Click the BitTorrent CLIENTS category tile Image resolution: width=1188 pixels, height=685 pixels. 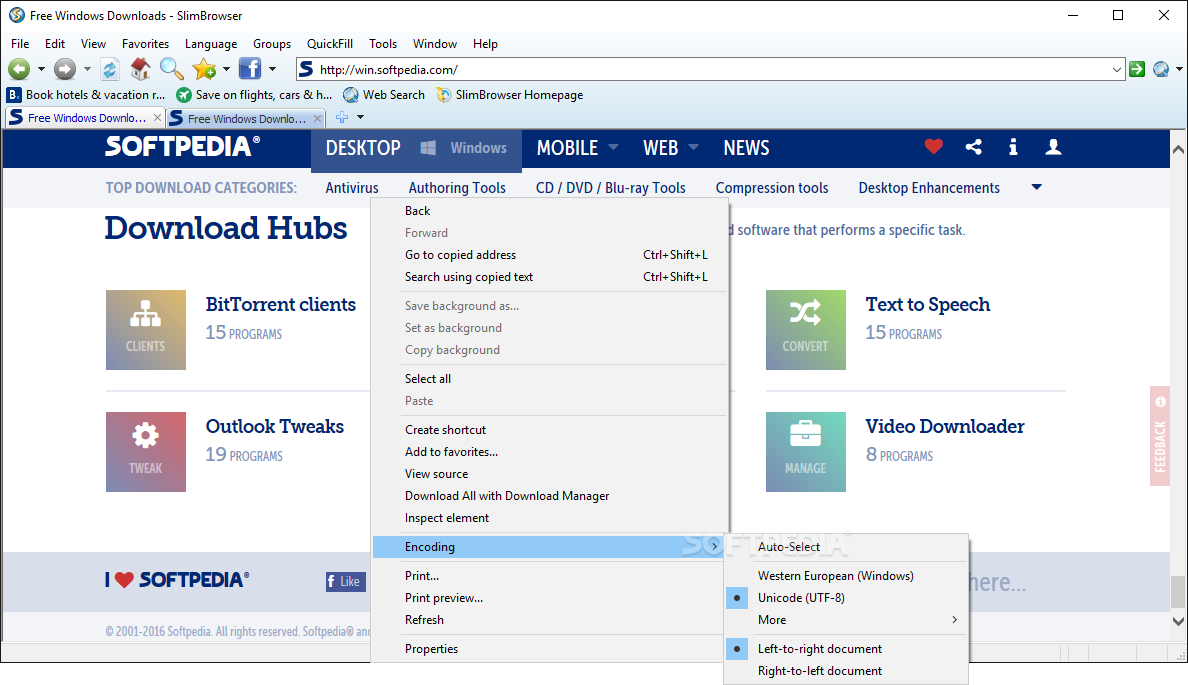[145, 330]
